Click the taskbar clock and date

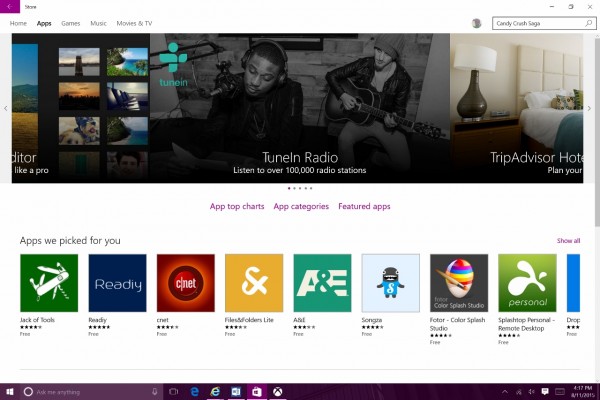click(582, 392)
